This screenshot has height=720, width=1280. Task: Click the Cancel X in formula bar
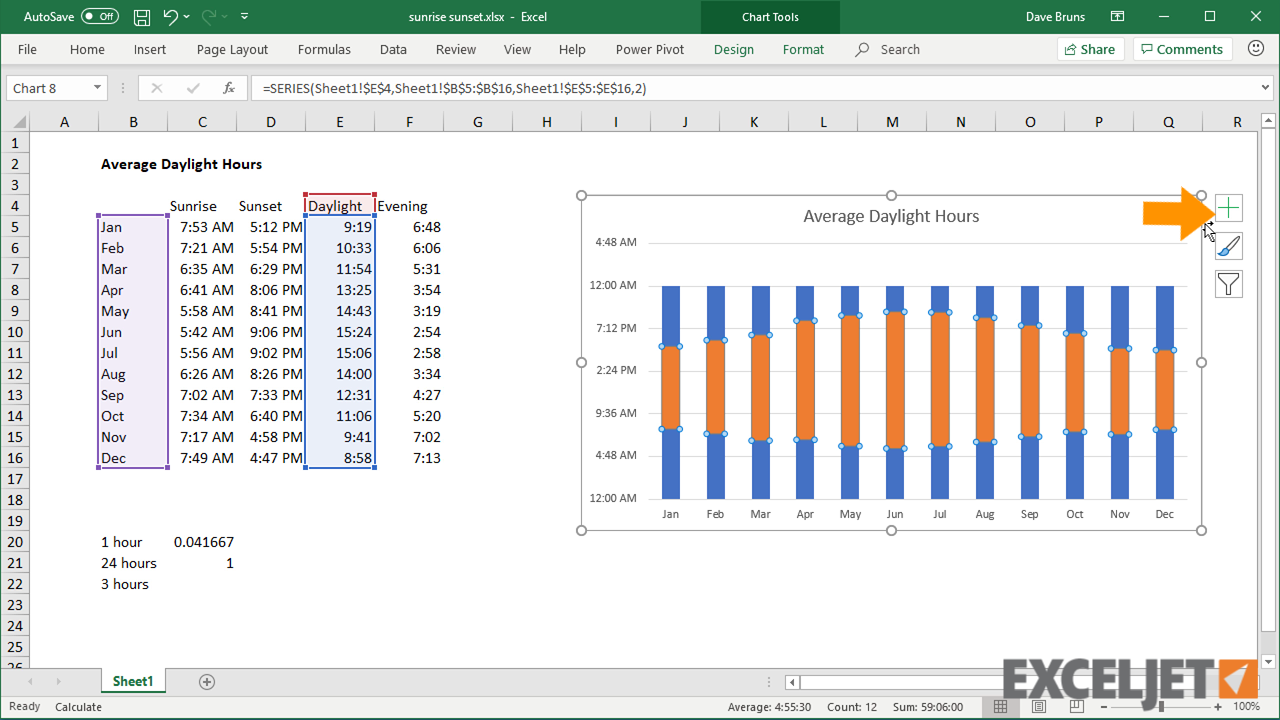[x=156, y=88]
